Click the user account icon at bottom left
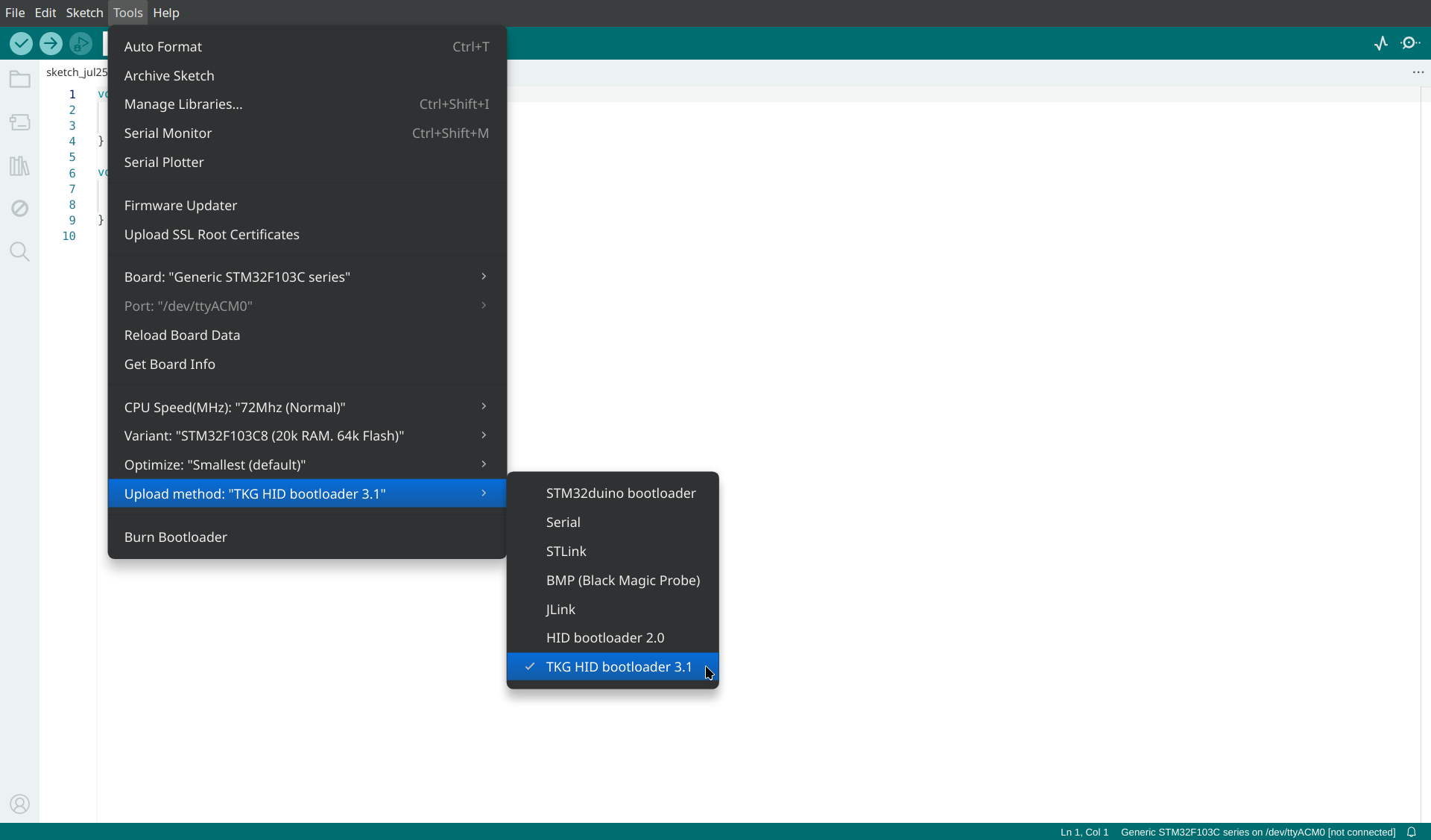 tap(20, 804)
